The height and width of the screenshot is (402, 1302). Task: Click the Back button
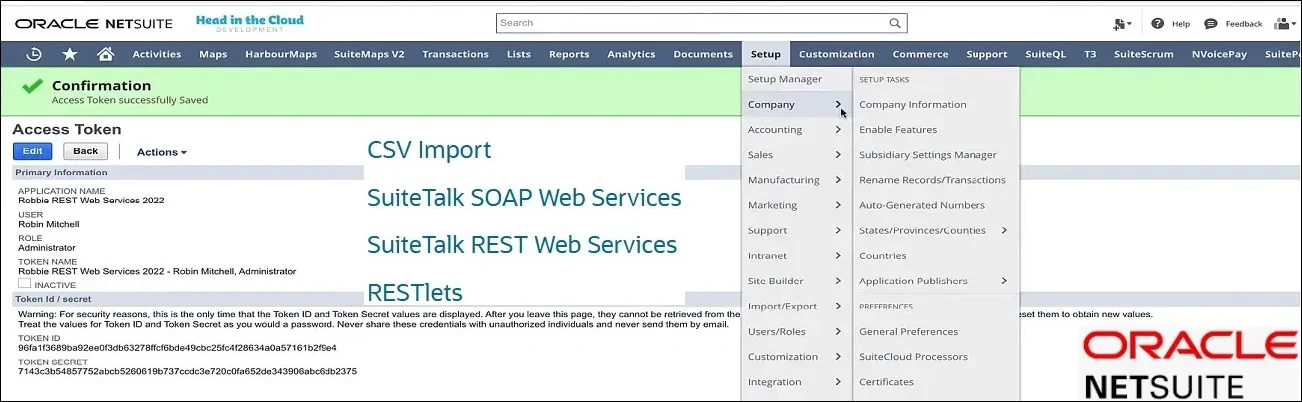(x=86, y=151)
